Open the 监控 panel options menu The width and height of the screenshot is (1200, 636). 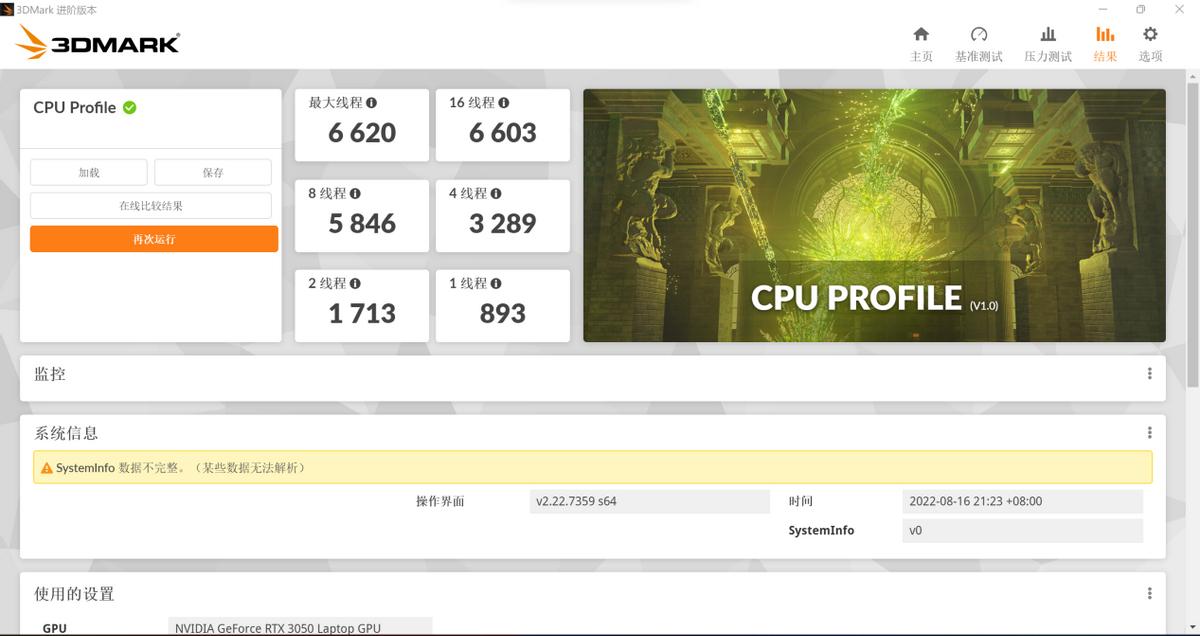(x=1148, y=374)
